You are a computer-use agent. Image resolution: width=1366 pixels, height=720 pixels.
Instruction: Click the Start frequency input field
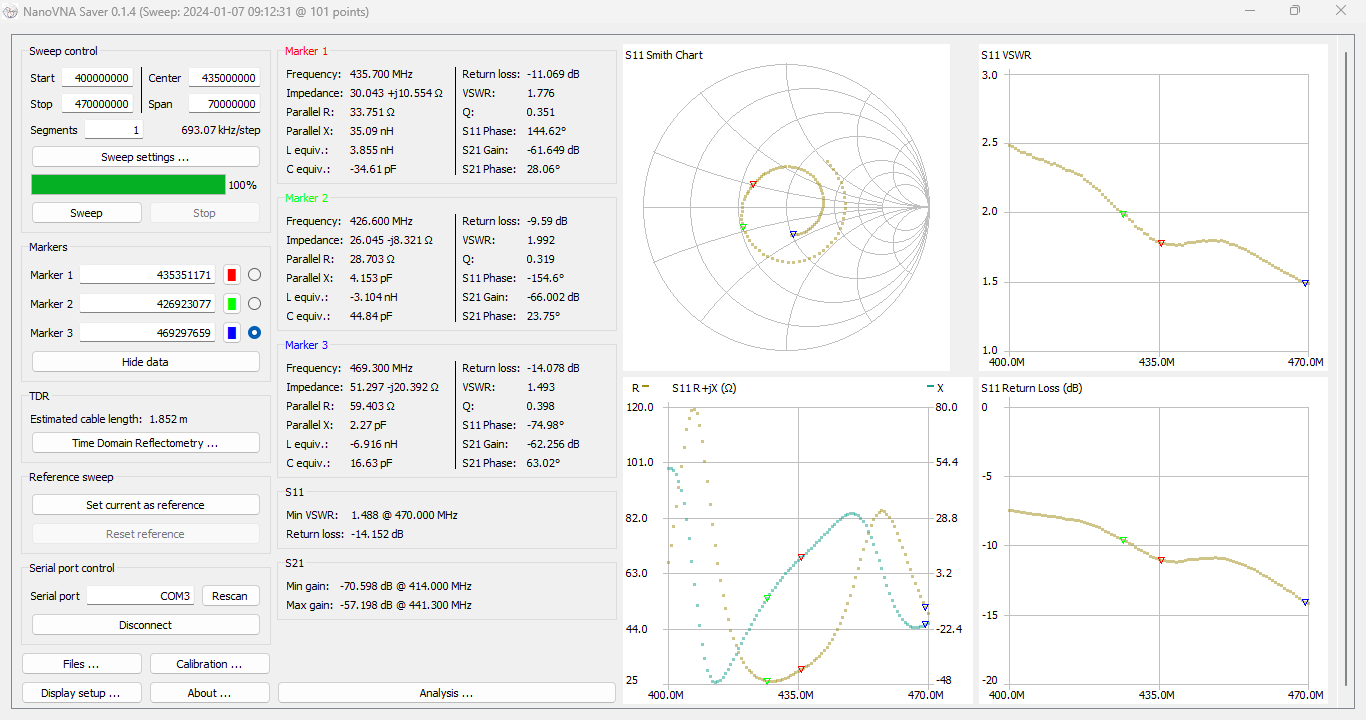(97, 78)
